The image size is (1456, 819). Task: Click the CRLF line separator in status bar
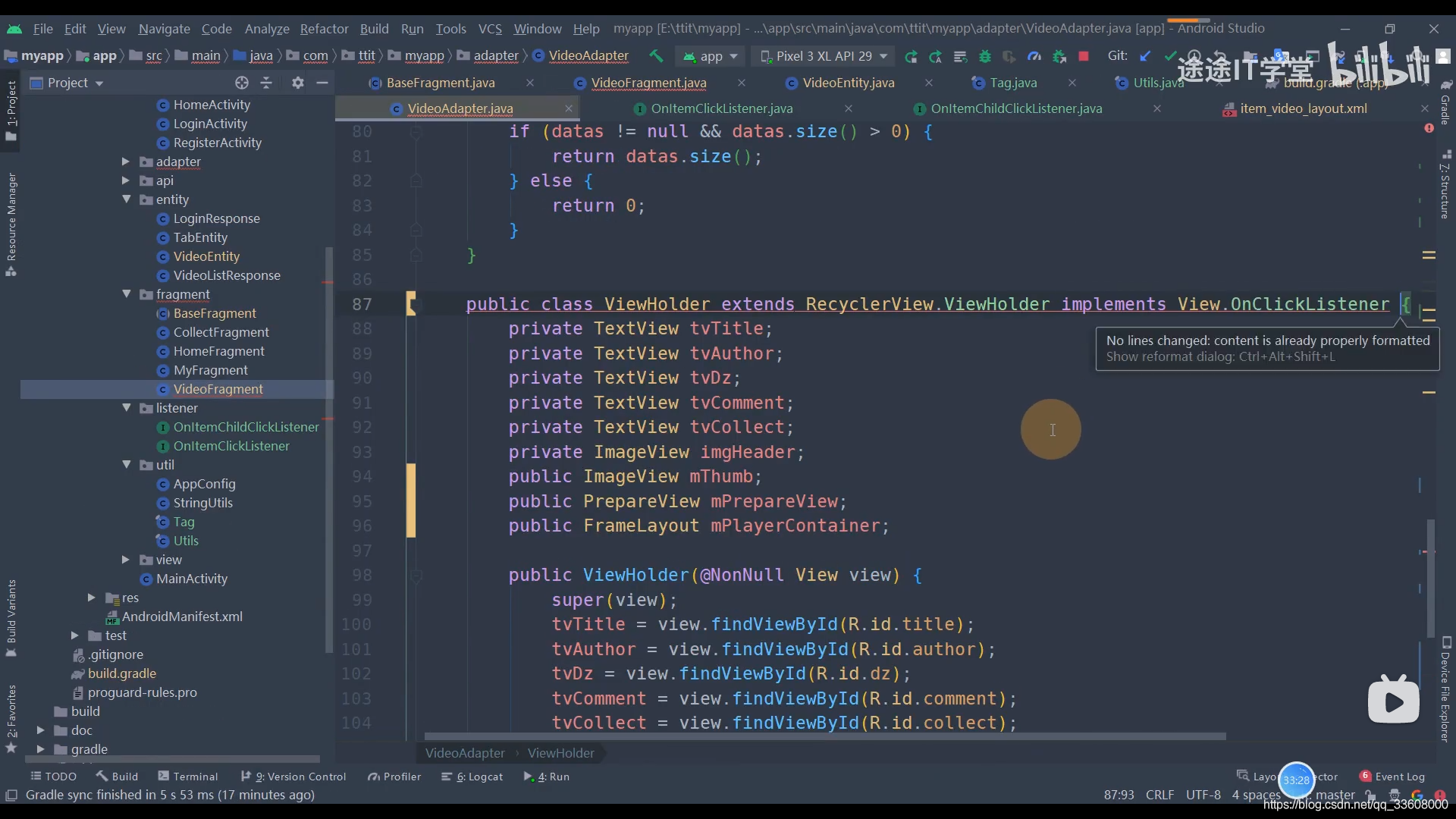pos(1159,795)
